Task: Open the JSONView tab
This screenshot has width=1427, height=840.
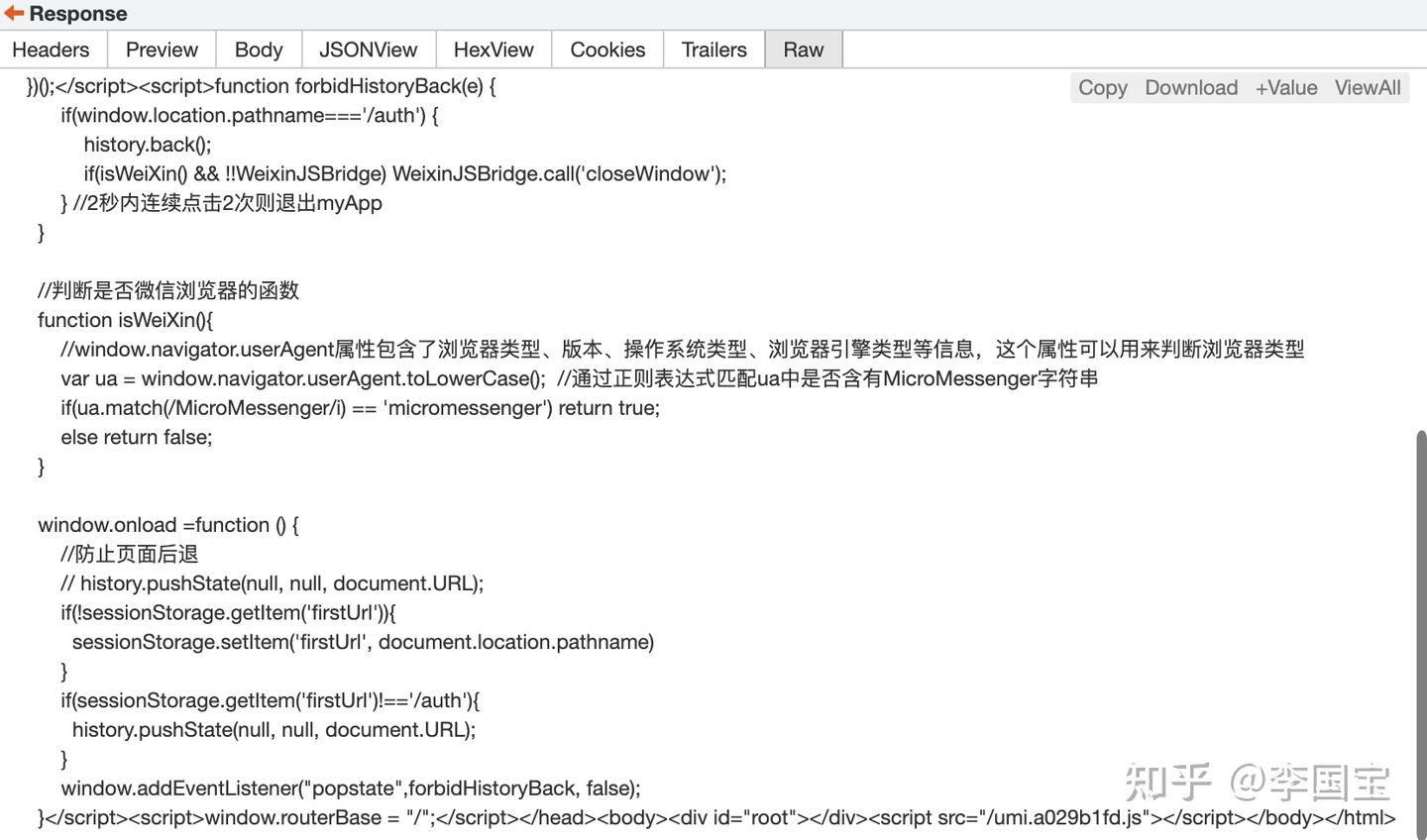Action: (x=369, y=50)
